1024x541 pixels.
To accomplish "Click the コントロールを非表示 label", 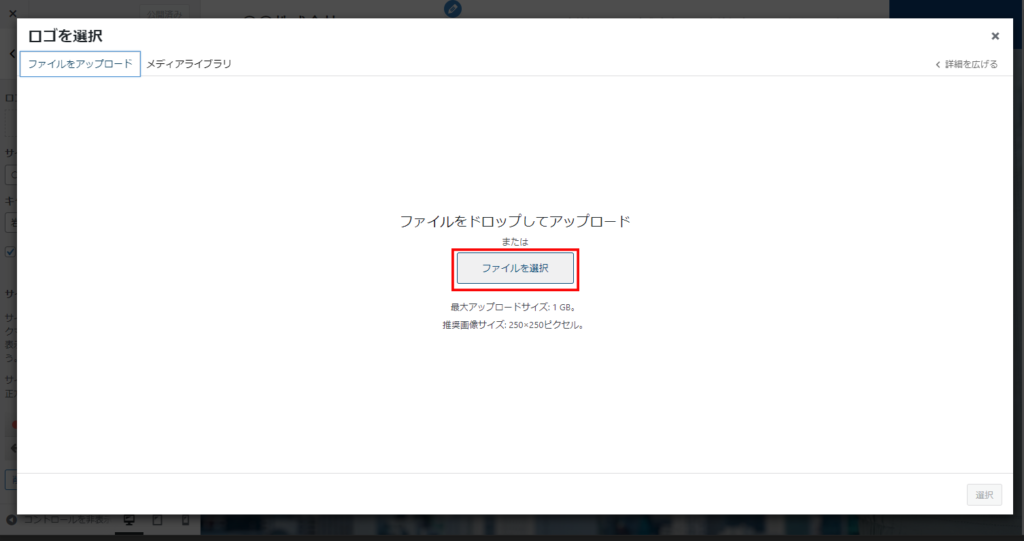I will [66, 520].
